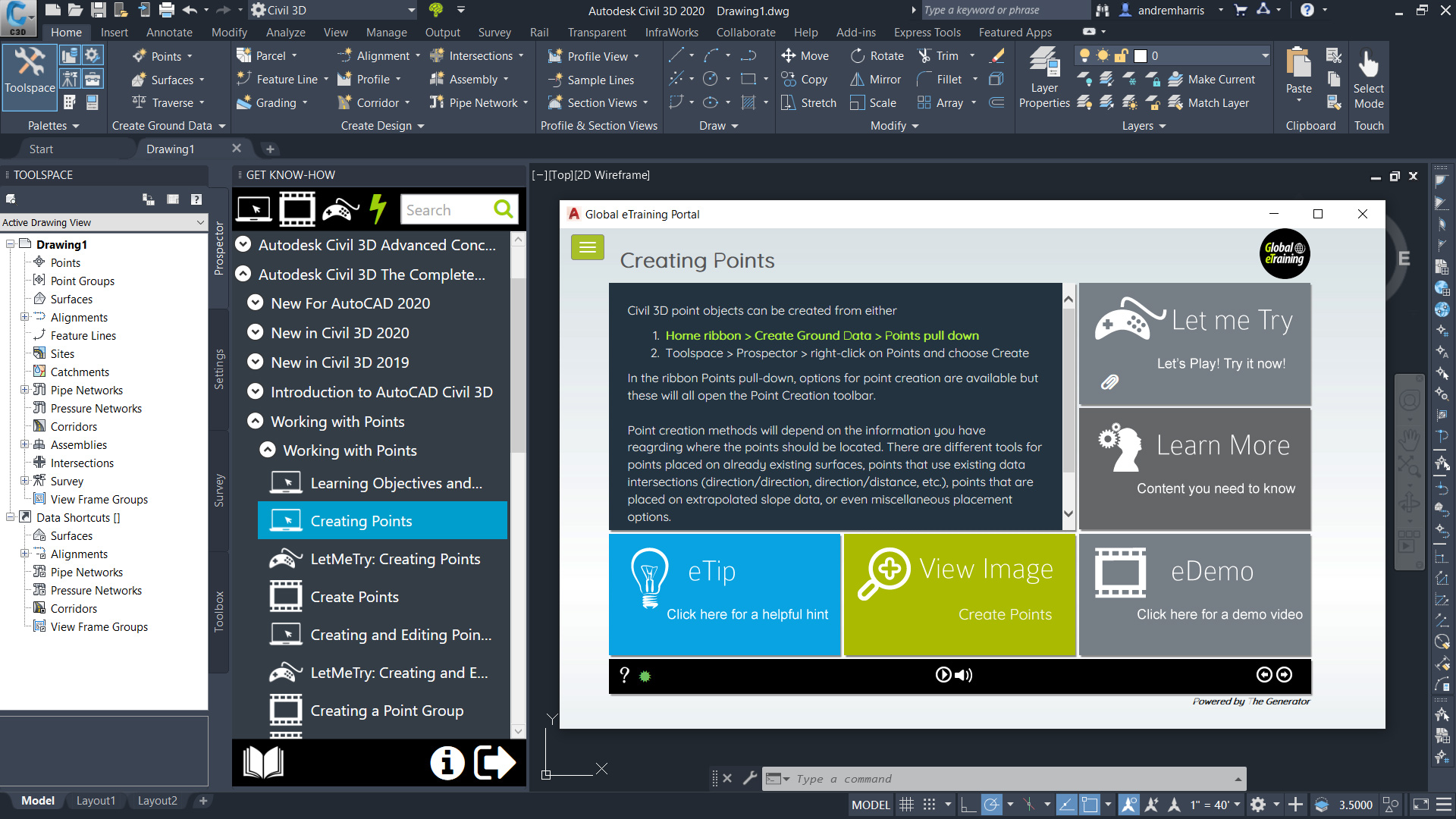Toggle the grid display in status bar
The width and height of the screenshot is (1456, 819).
click(x=906, y=805)
